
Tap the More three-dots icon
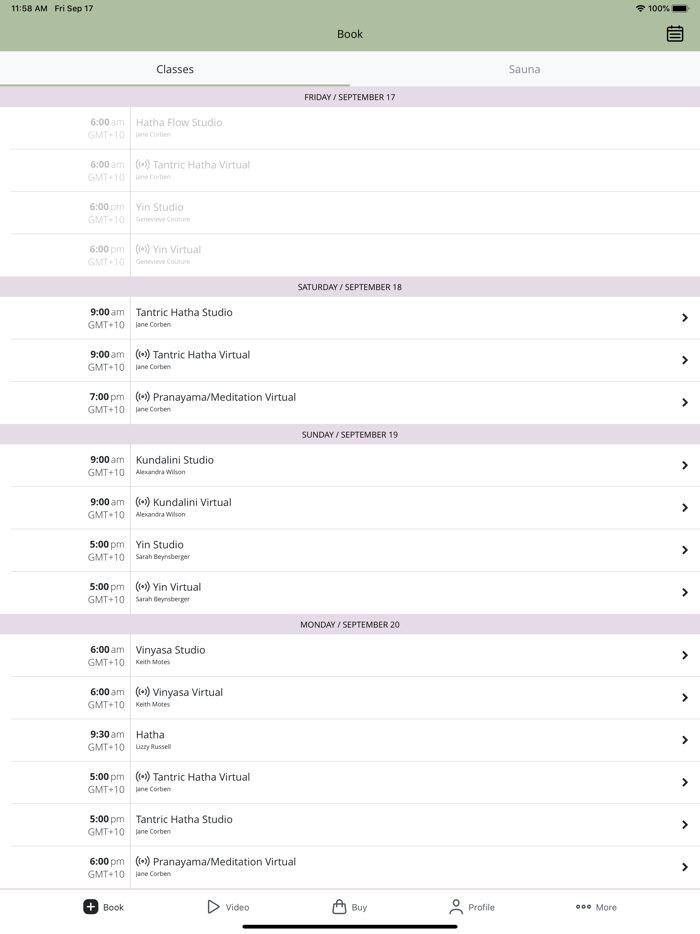[583, 907]
